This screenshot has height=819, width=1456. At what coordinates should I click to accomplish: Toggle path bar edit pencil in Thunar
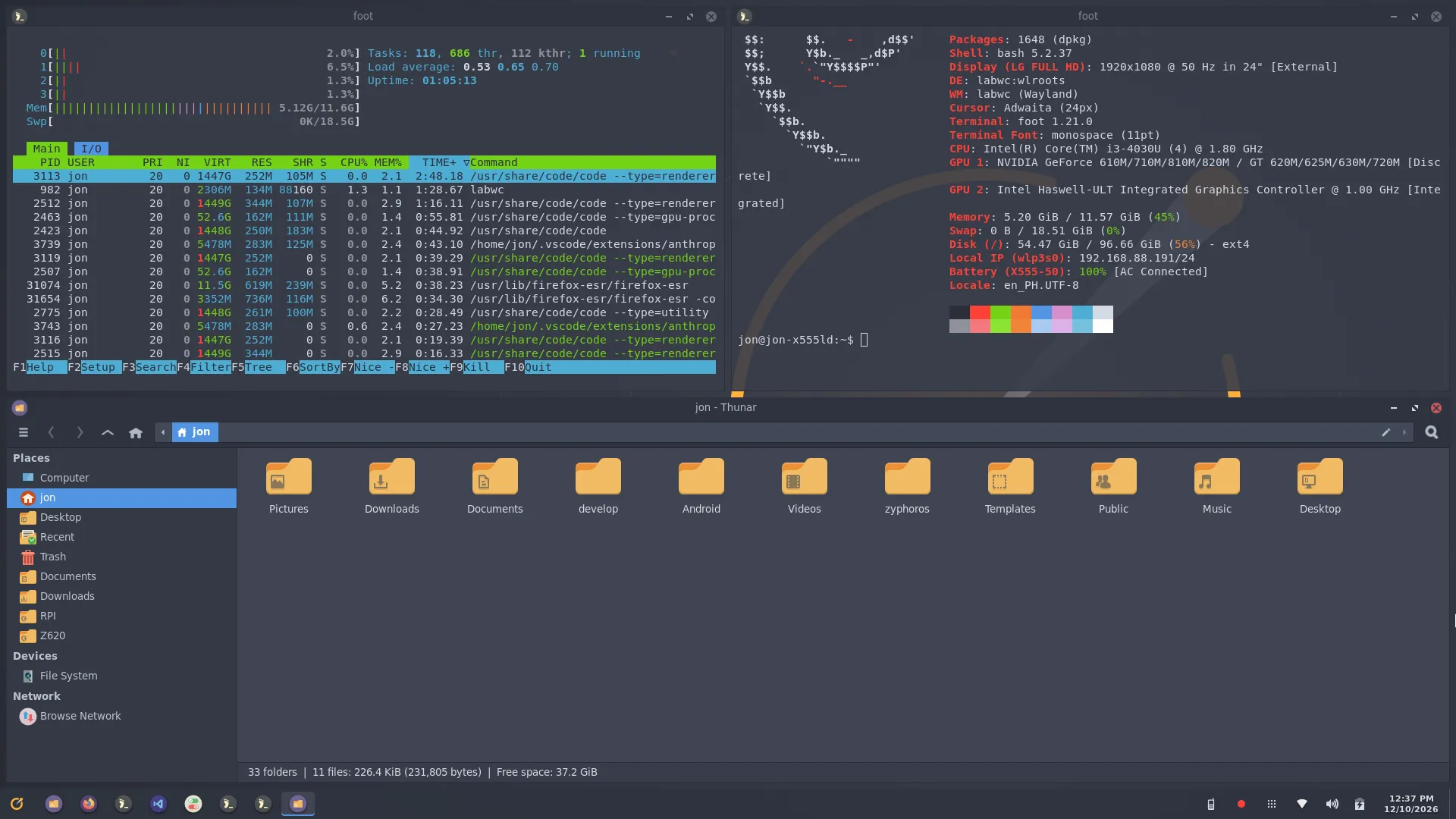pos(1386,432)
